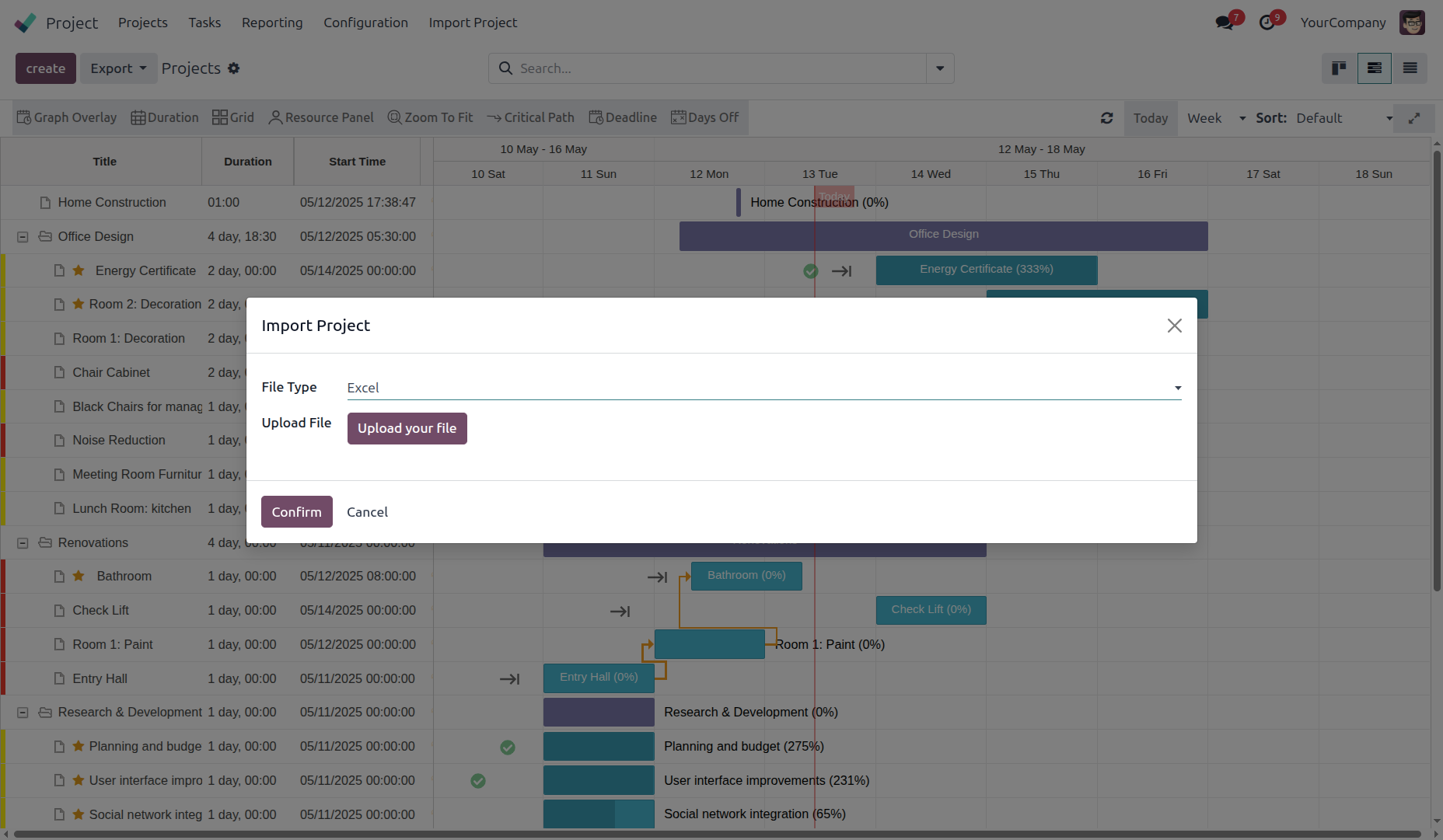Open the Configuration menu
Image resolution: width=1443 pixels, height=840 pixels.
tap(365, 23)
